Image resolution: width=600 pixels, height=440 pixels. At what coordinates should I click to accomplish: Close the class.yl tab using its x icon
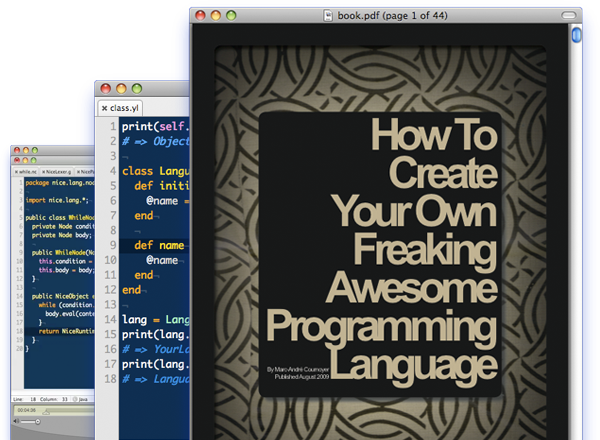coord(104,107)
